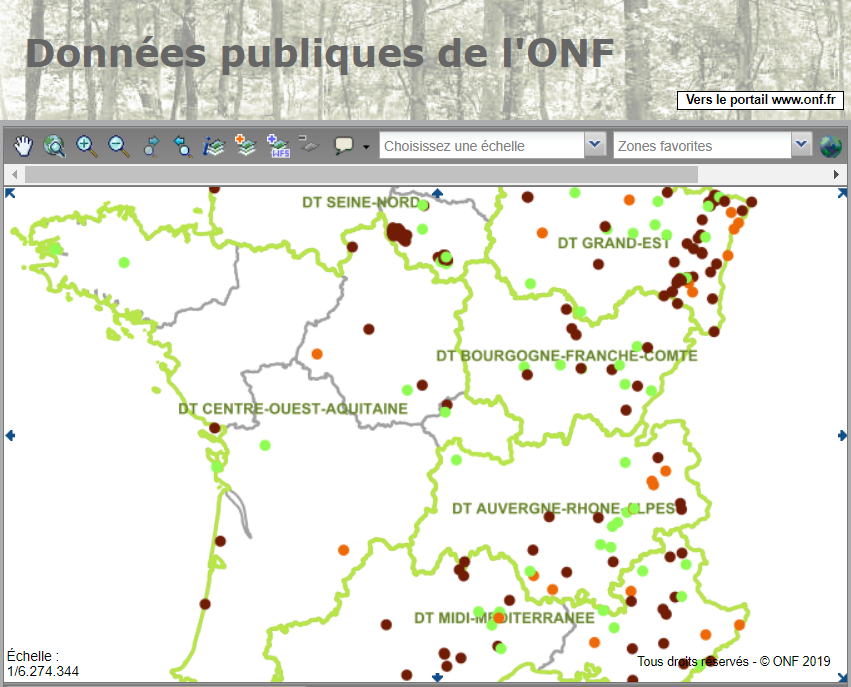
Task: Click the zoom to full extent magnifier
Action: tap(54, 146)
